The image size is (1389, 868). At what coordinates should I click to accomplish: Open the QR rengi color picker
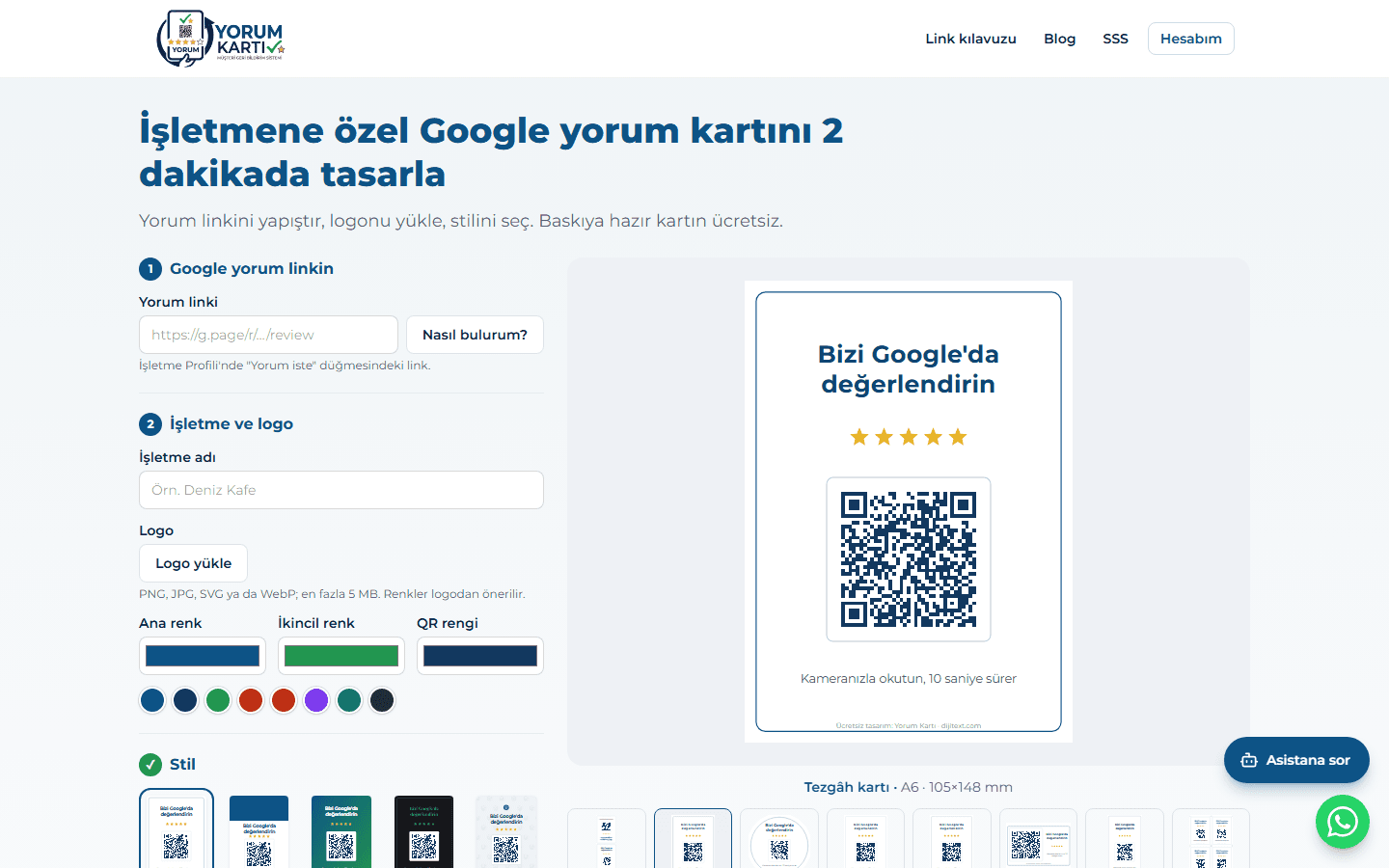[480, 656]
